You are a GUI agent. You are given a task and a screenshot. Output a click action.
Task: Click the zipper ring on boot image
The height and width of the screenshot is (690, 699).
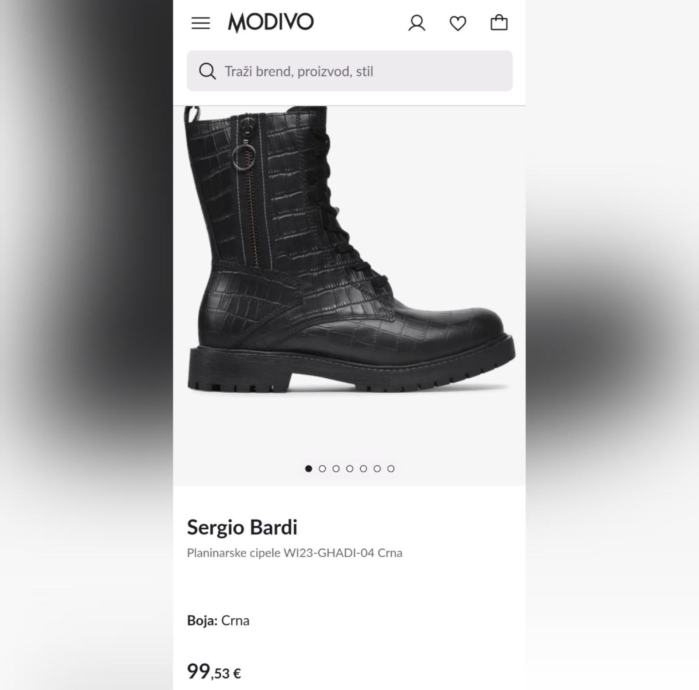(243, 155)
